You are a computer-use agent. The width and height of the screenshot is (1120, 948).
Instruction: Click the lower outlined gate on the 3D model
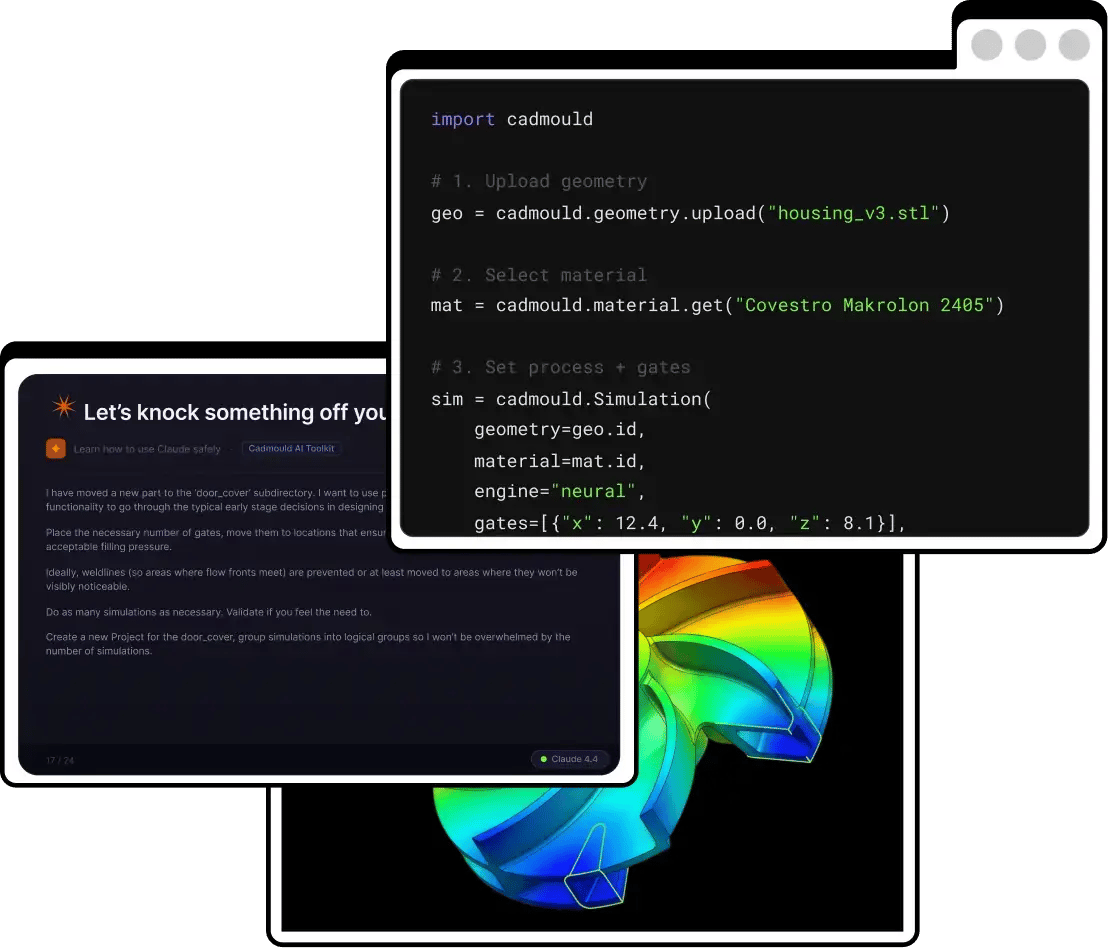596,869
